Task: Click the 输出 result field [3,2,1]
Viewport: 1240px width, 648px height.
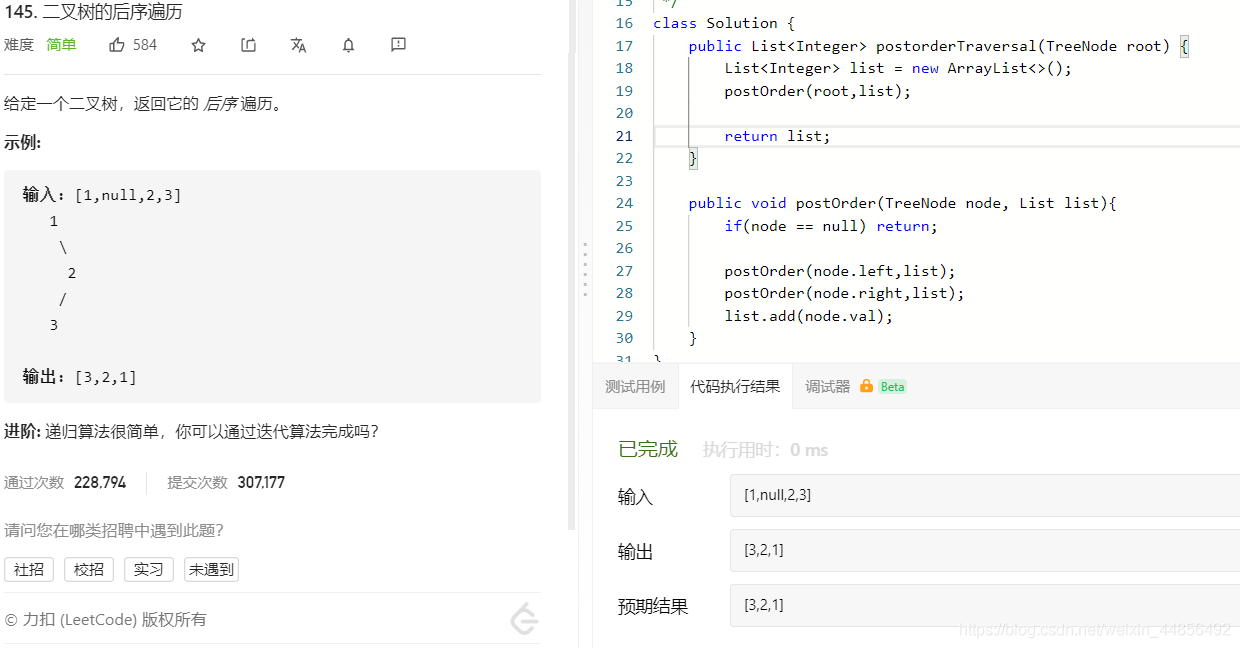Action: [985, 550]
